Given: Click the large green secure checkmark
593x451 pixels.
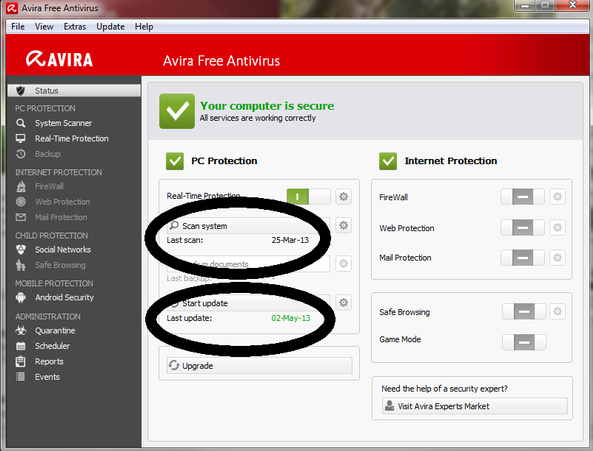Looking at the screenshot, I should tap(177, 111).
